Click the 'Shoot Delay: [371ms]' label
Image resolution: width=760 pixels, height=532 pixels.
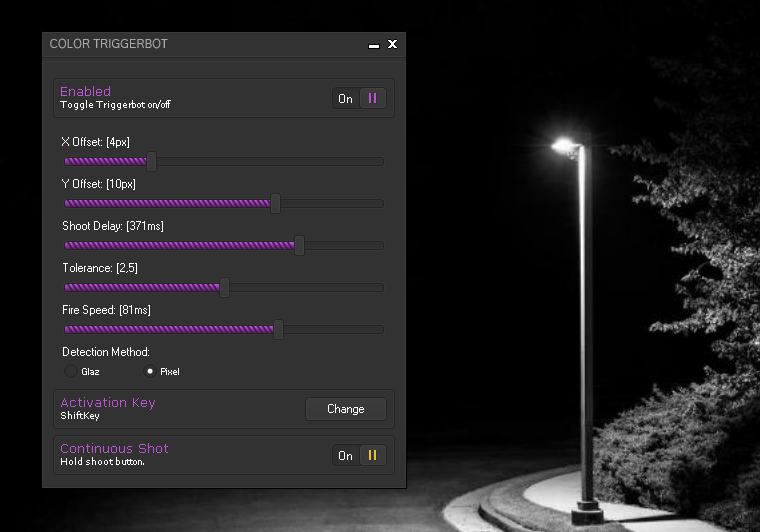point(113,226)
